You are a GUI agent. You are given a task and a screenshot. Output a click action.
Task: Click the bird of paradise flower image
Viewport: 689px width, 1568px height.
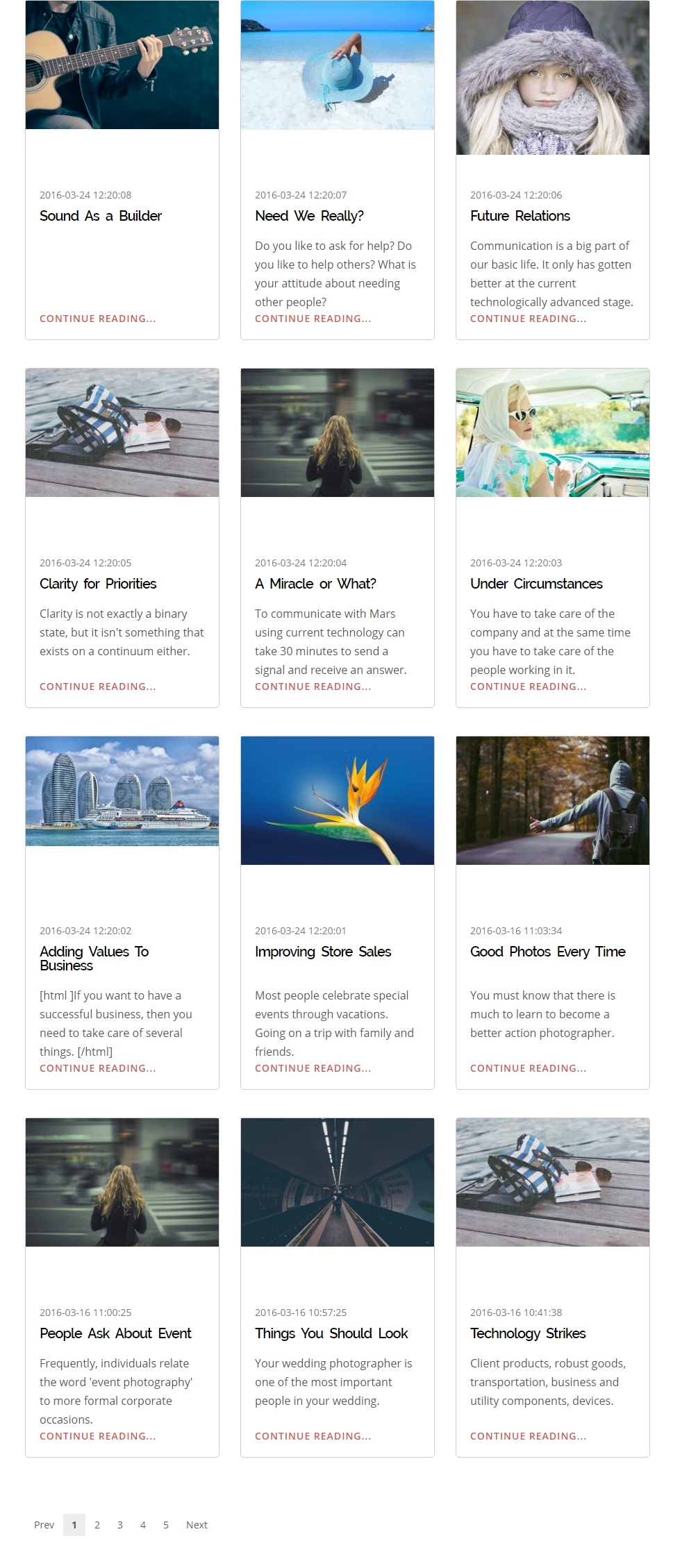(x=338, y=800)
